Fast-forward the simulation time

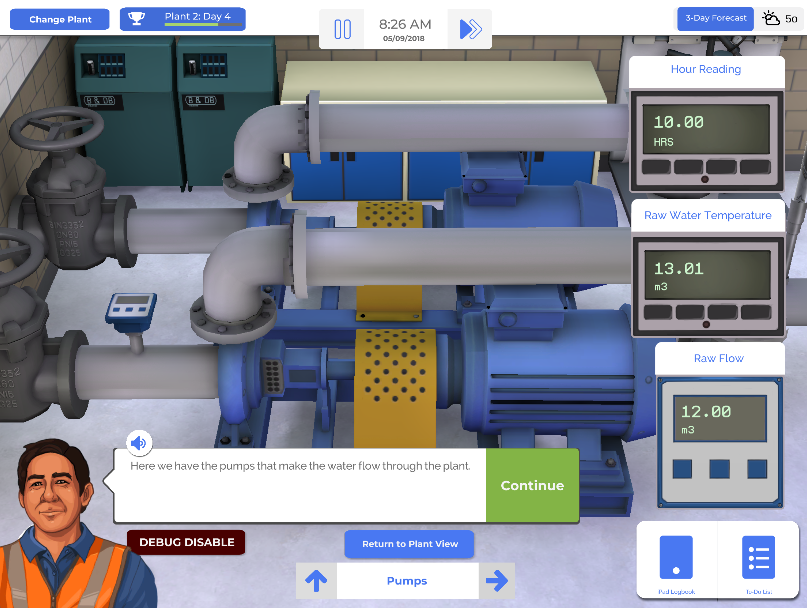pos(470,29)
